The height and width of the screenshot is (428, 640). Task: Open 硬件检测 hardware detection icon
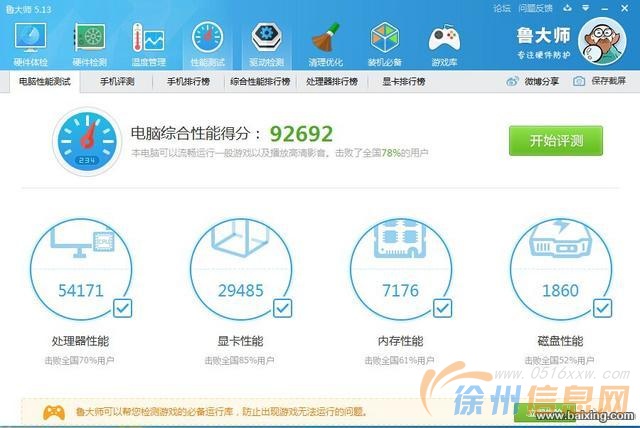pos(89,38)
